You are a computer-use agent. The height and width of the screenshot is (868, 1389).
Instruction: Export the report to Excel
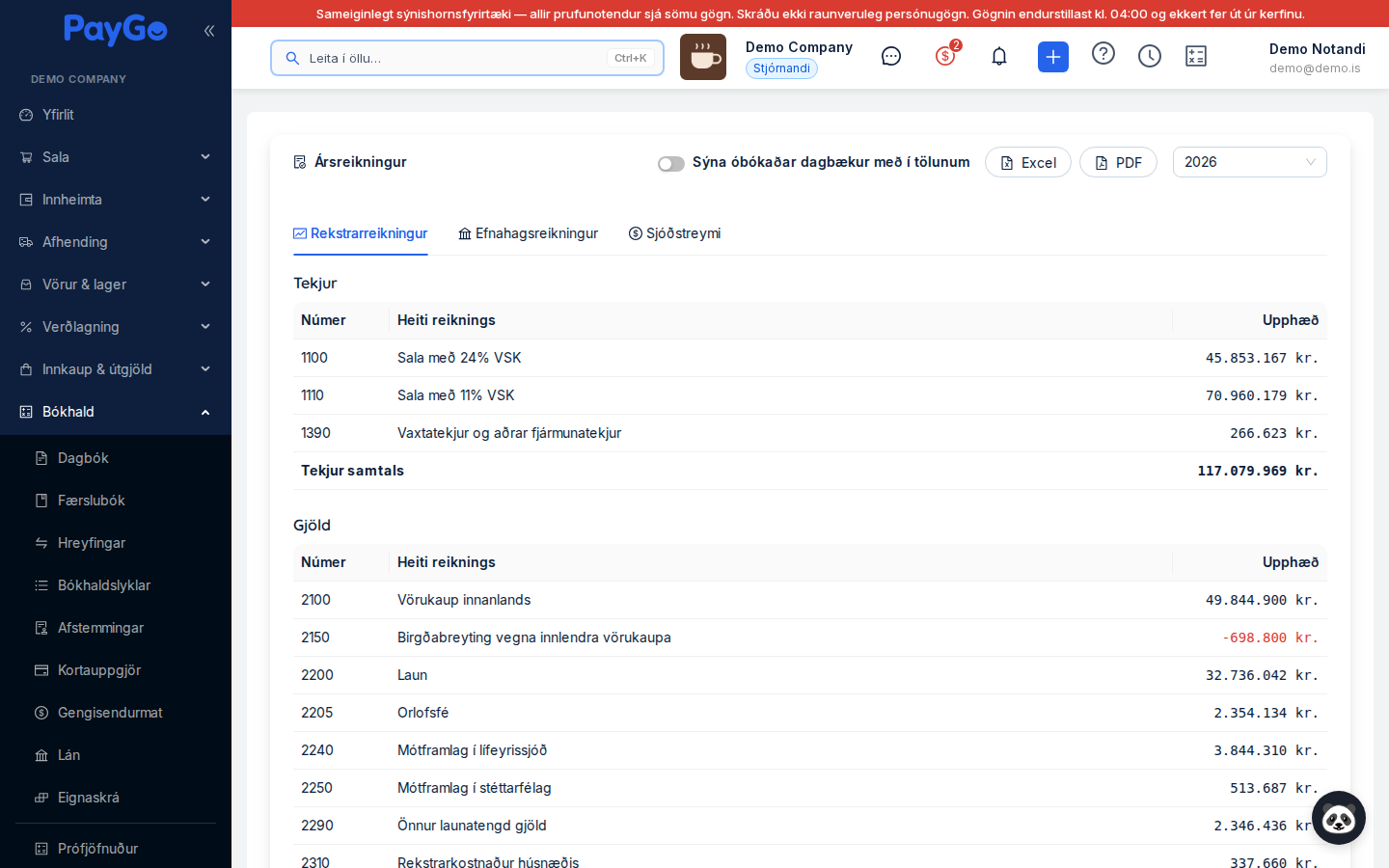pos(1028,162)
